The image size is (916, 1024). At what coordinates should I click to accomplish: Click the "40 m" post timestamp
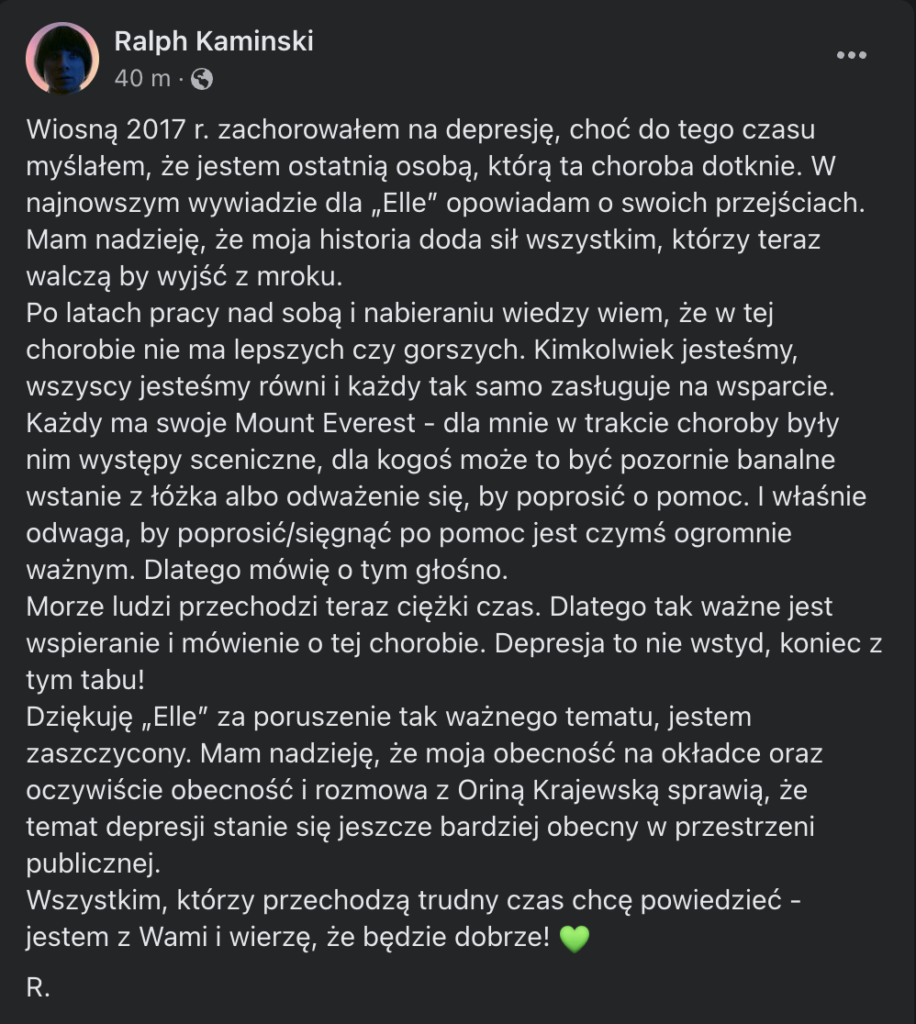click(x=142, y=79)
